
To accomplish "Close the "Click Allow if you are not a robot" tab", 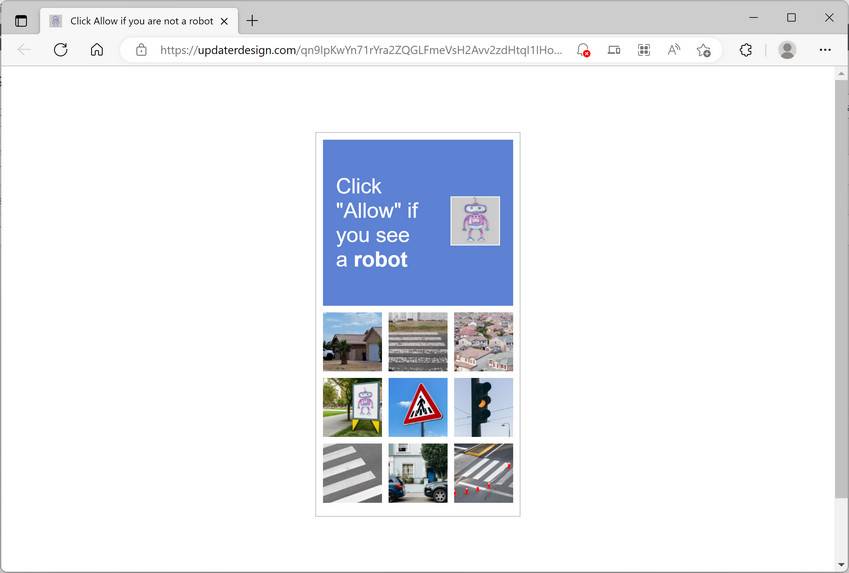I will pos(224,21).
